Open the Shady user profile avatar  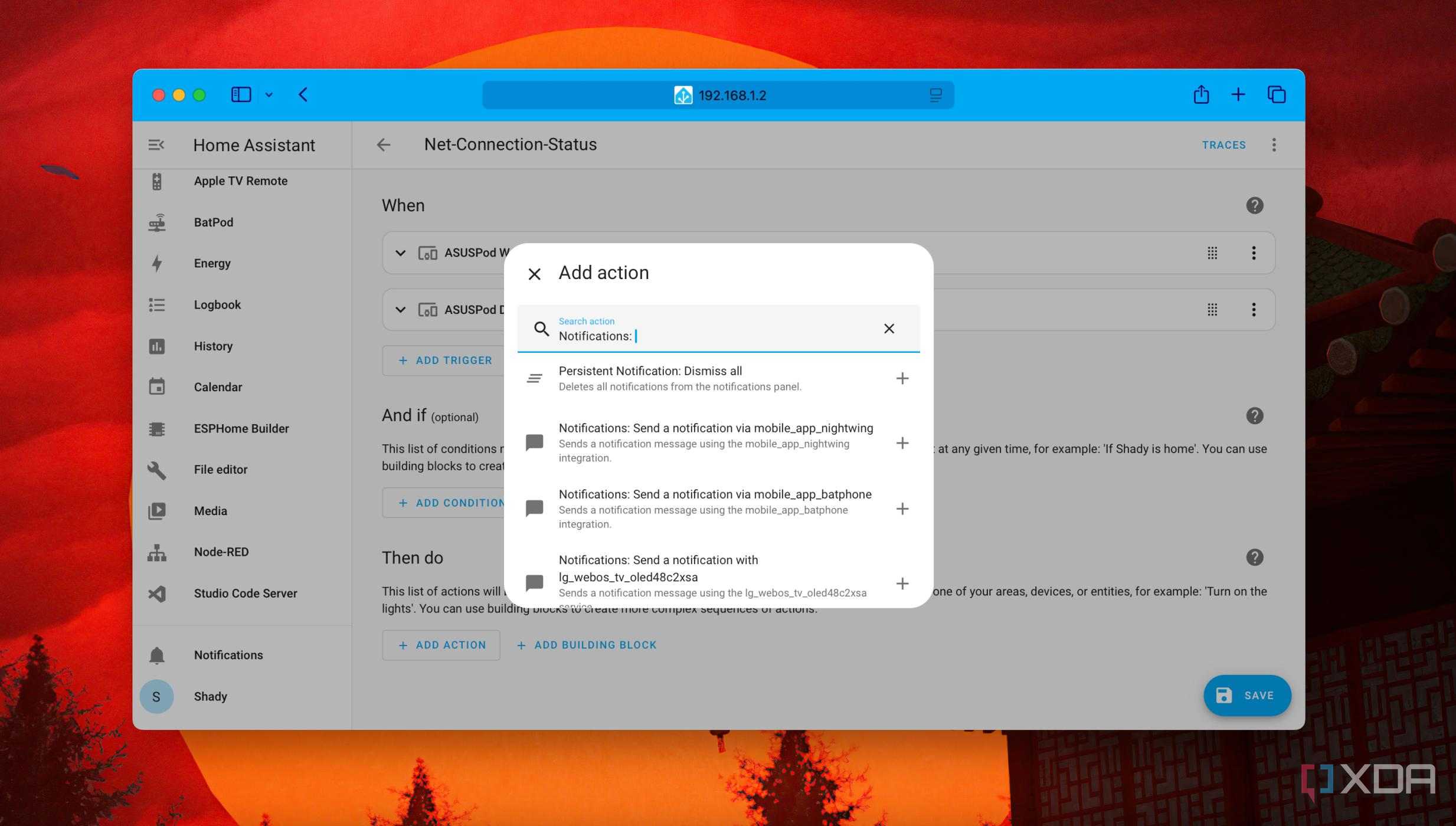click(156, 697)
